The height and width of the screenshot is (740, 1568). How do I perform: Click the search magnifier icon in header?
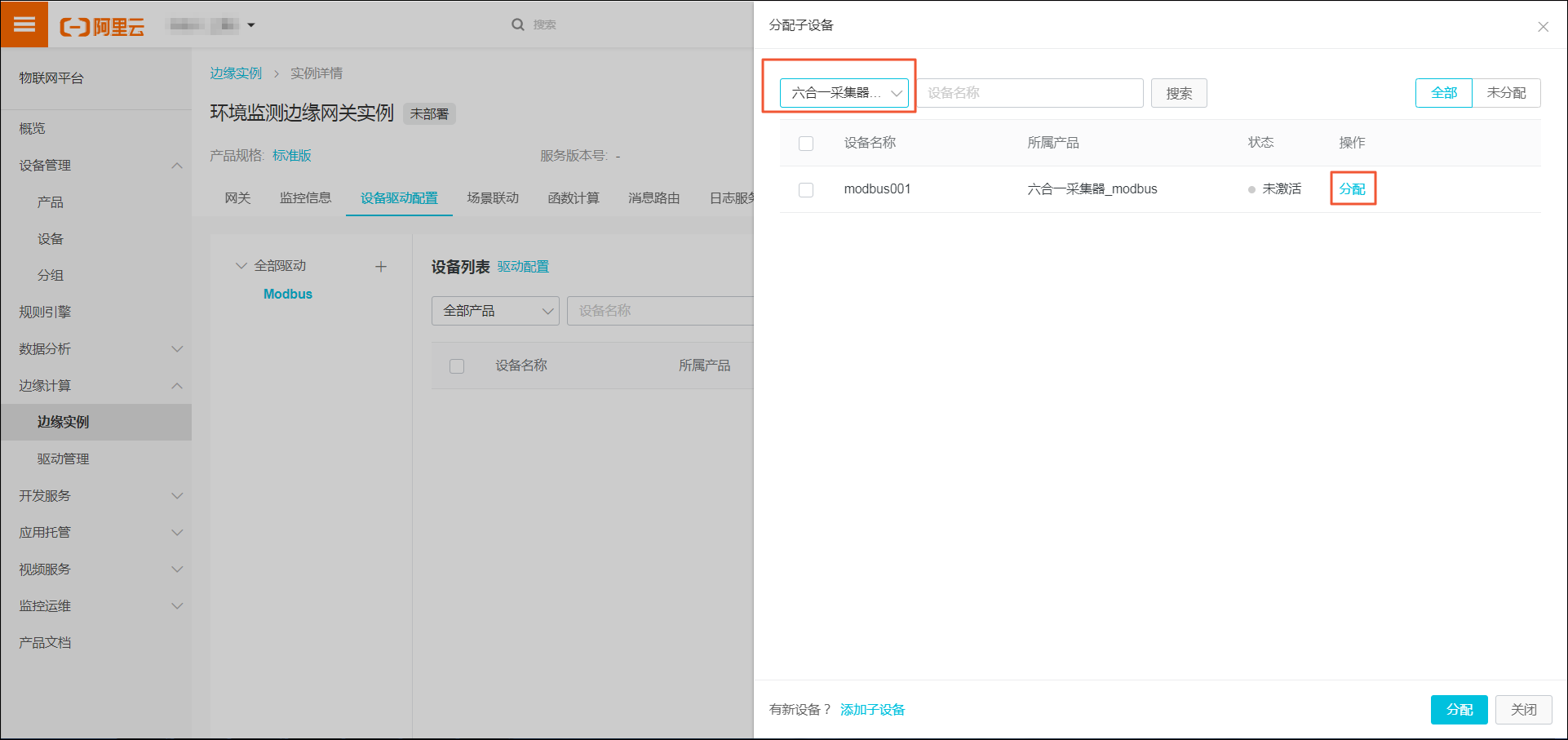[x=518, y=24]
